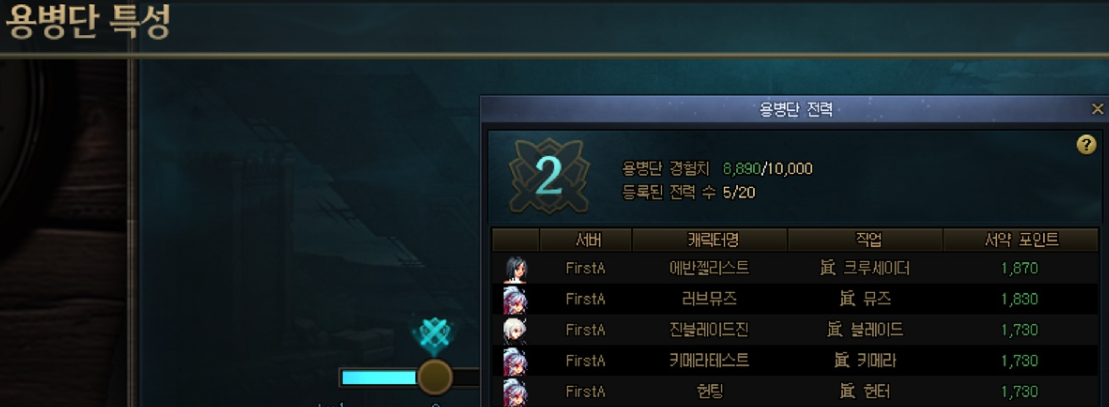Viewport: 1109px width, 407px height.
Task: Click the round gold knob on trait slider
Action: pyautogui.click(x=434, y=377)
